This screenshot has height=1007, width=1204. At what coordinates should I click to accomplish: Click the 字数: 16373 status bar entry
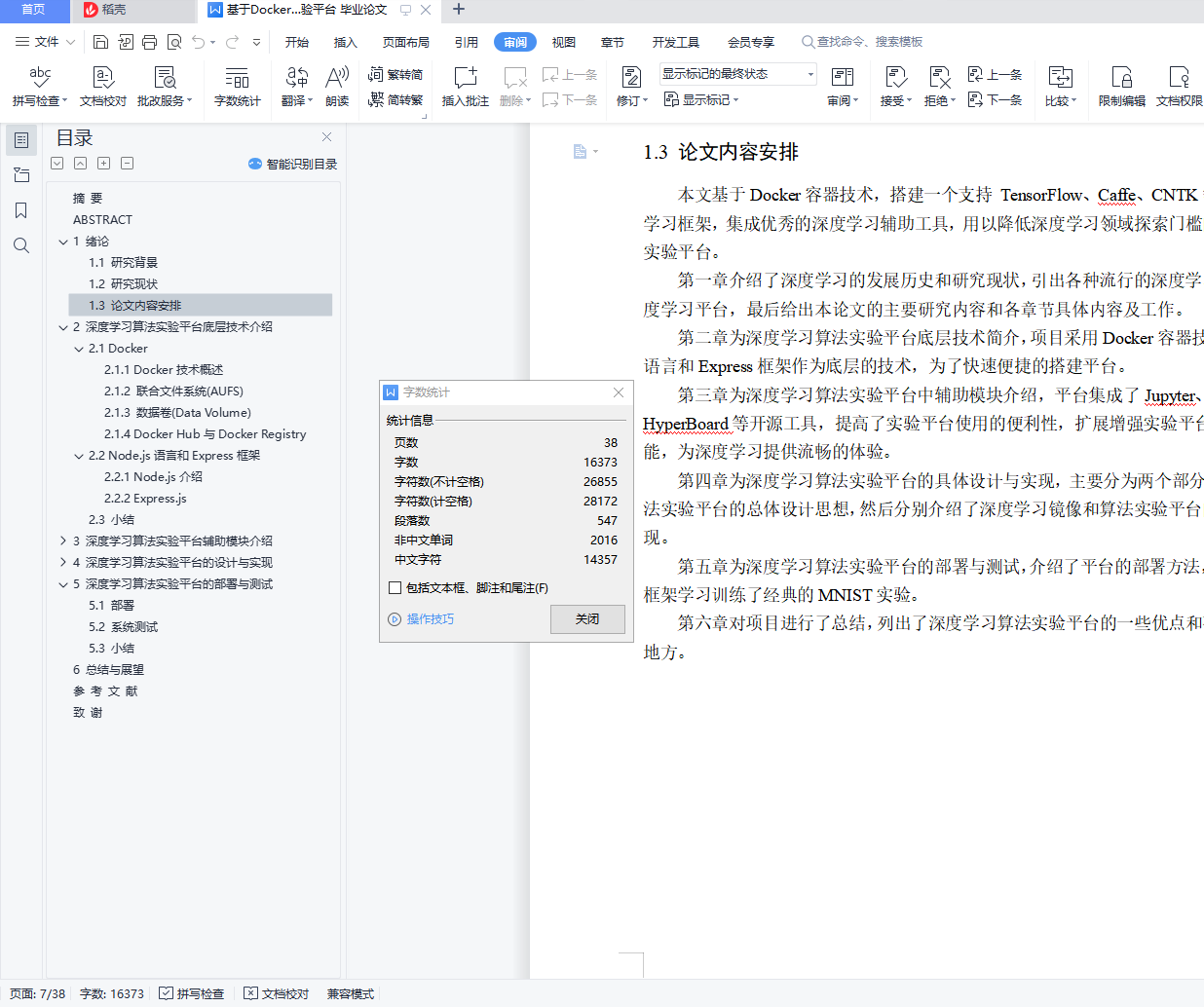[x=112, y=993]
